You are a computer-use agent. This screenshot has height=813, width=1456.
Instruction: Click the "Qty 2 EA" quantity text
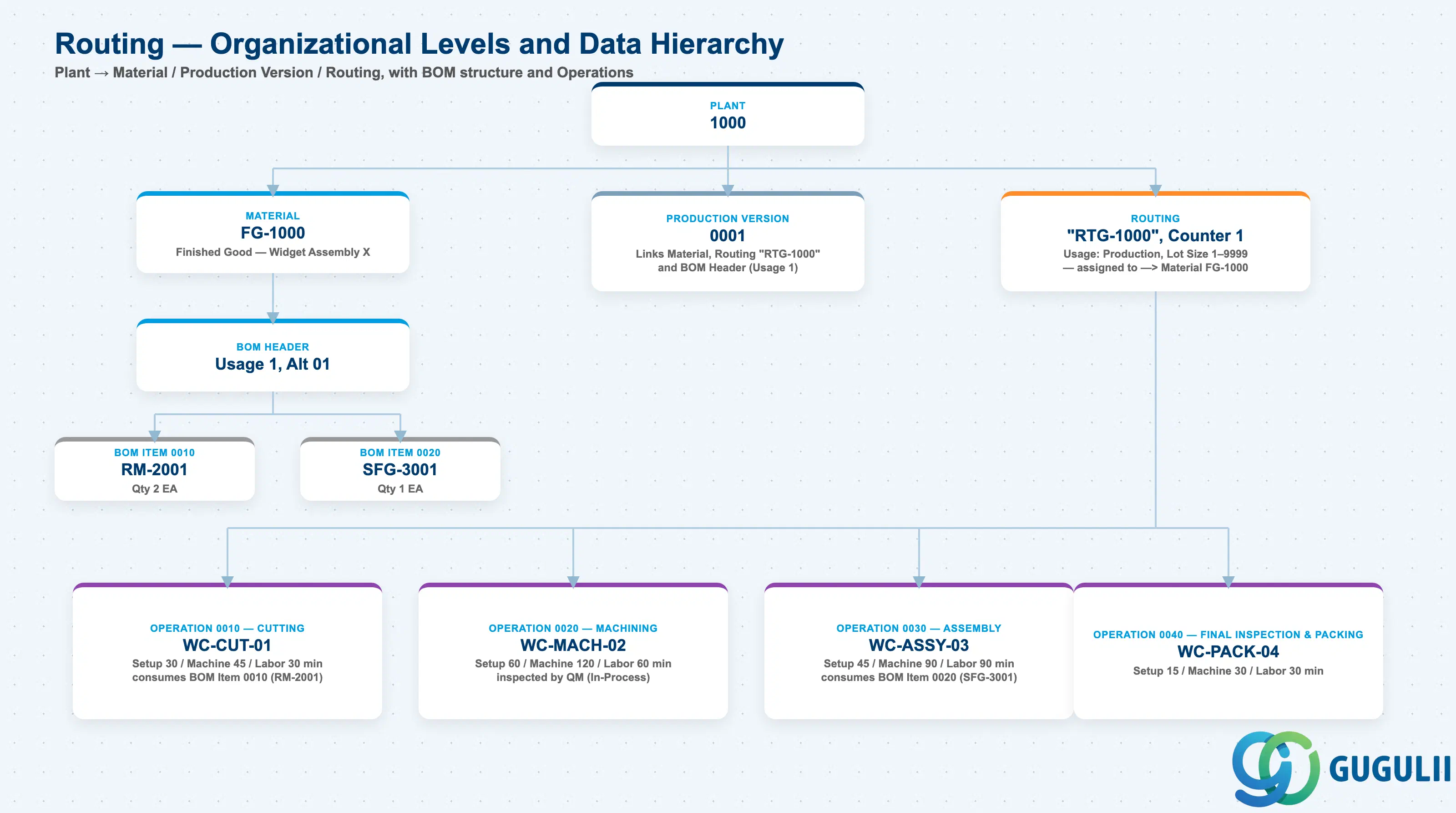click(154, 488)
